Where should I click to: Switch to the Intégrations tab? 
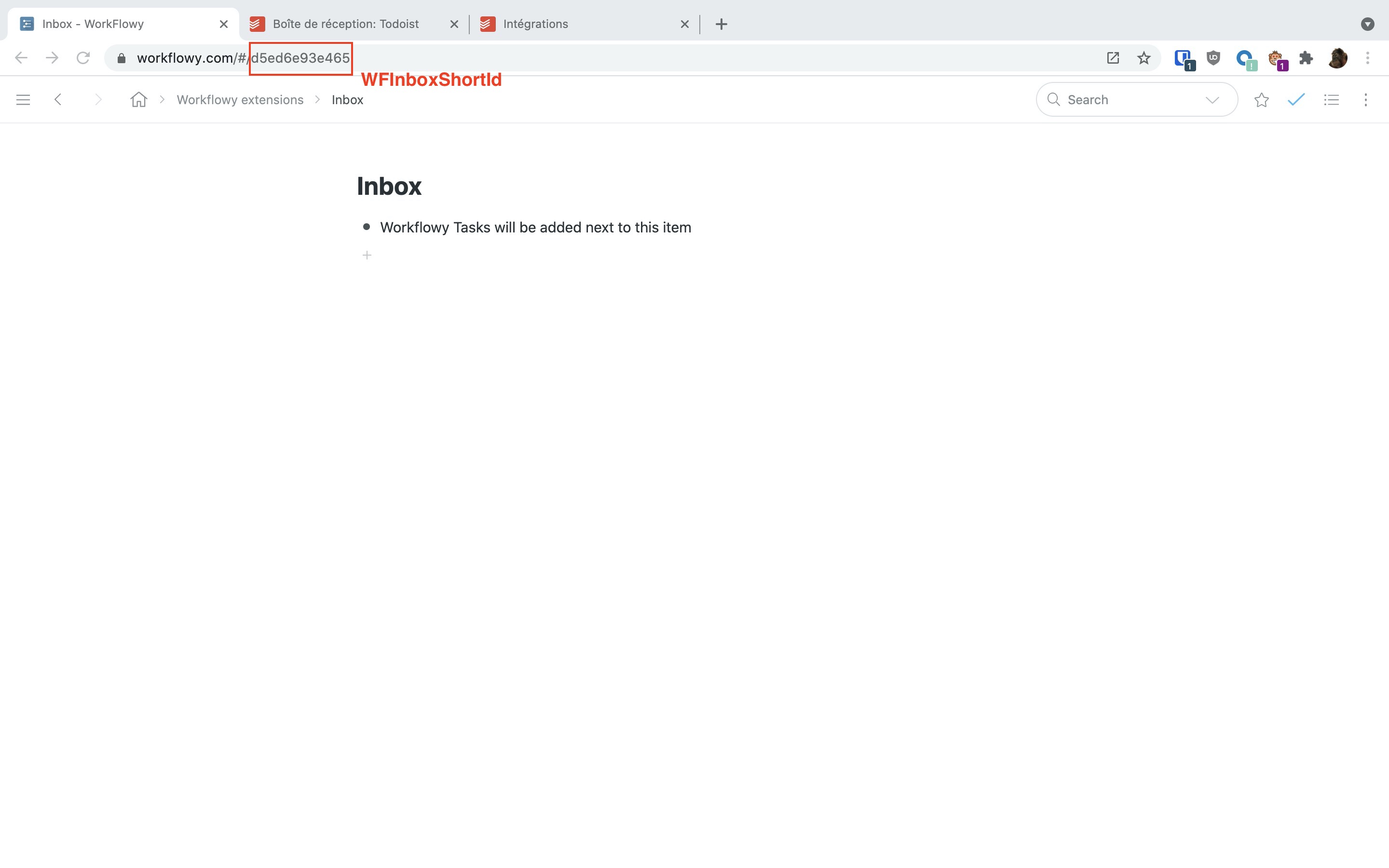[x=535, y=24]
